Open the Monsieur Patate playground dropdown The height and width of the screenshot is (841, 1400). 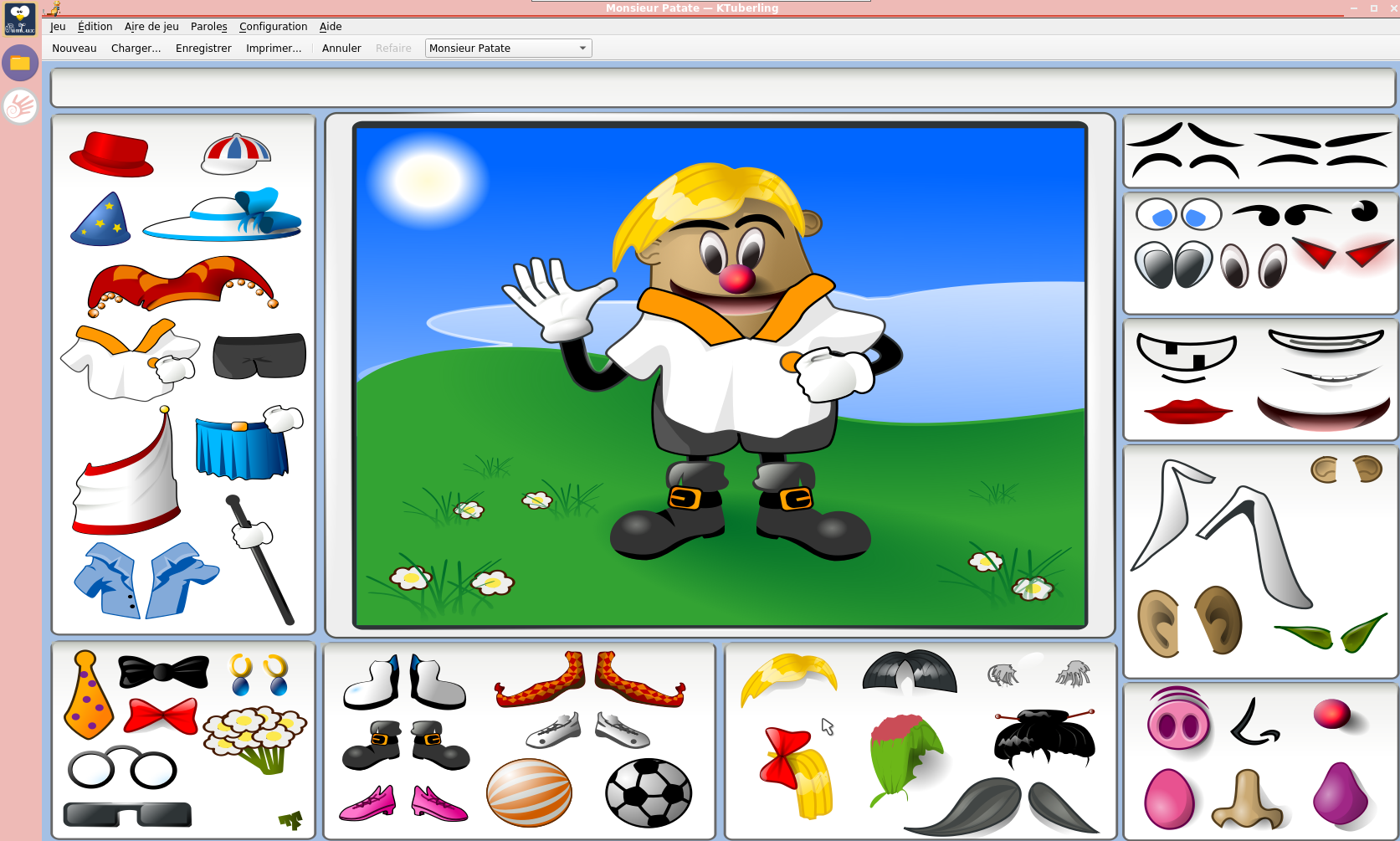click(x=508, y=49)
